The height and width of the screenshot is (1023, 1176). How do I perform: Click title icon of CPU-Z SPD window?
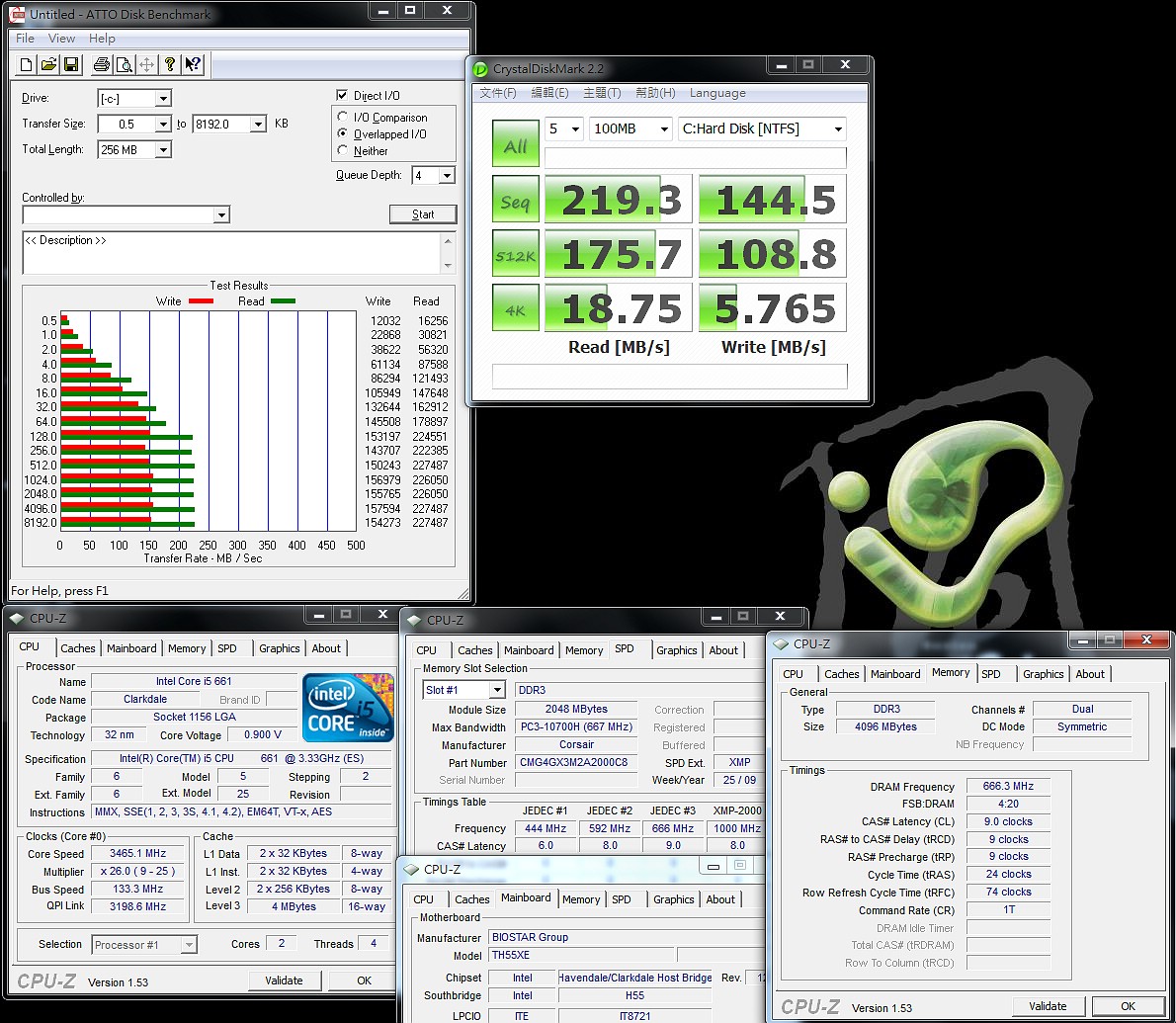(413, 621)
